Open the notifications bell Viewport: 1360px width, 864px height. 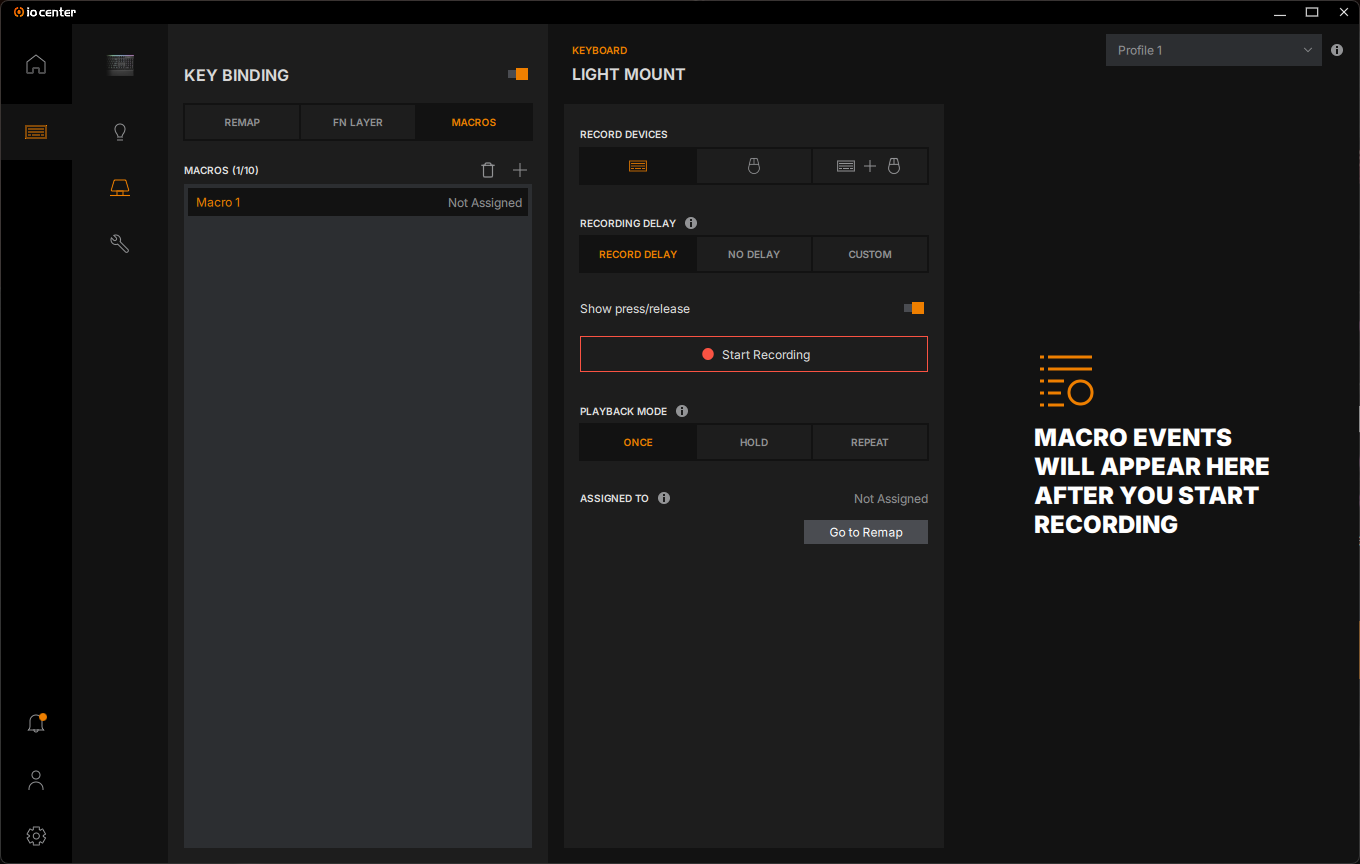[36, 723]
